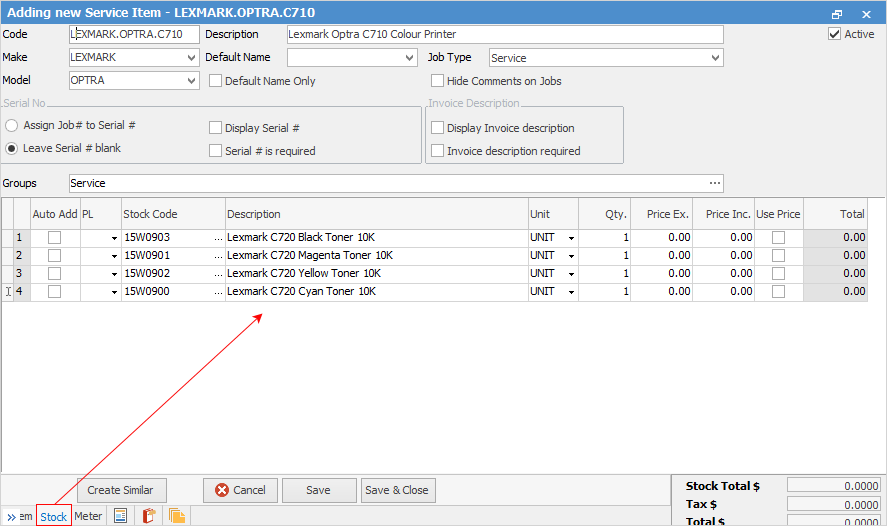Tick Auto Add for Magenta Toner row
Viewport: 887px width, 526px height.
pos(54,256)
